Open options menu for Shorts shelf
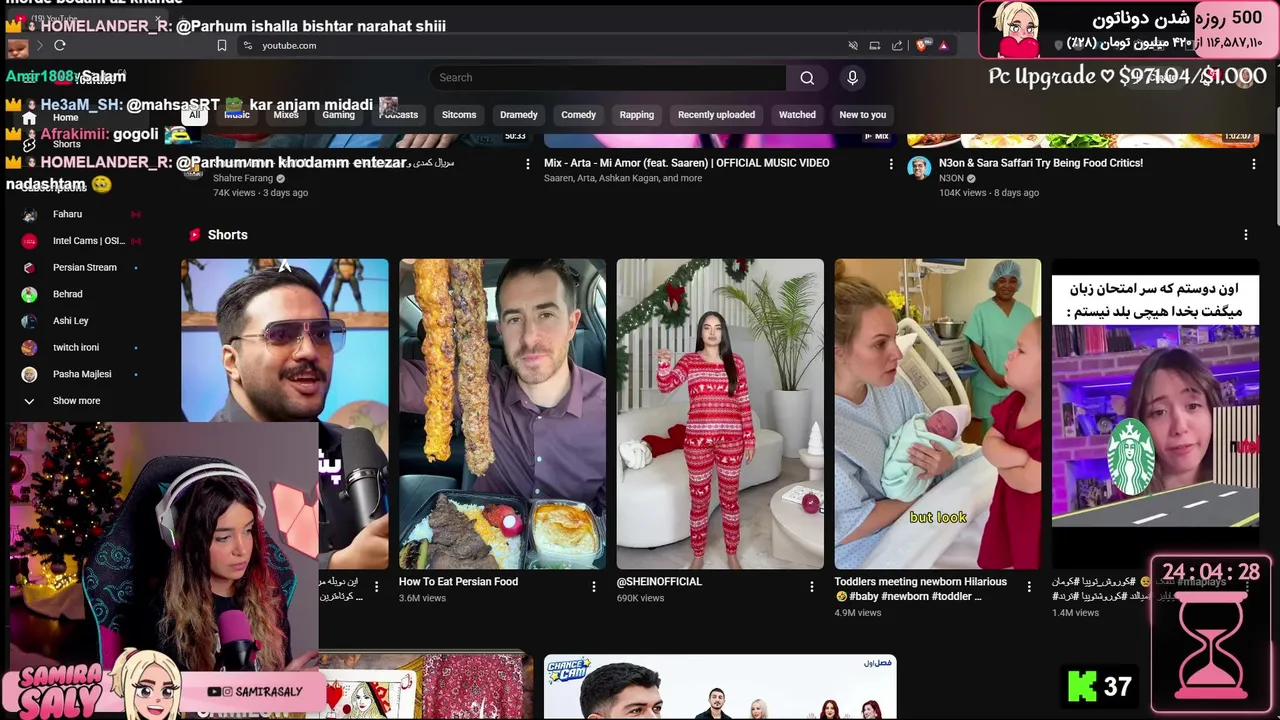Screen dimensions: 1280x720 pyautogui.click(x=1245, y=235)
